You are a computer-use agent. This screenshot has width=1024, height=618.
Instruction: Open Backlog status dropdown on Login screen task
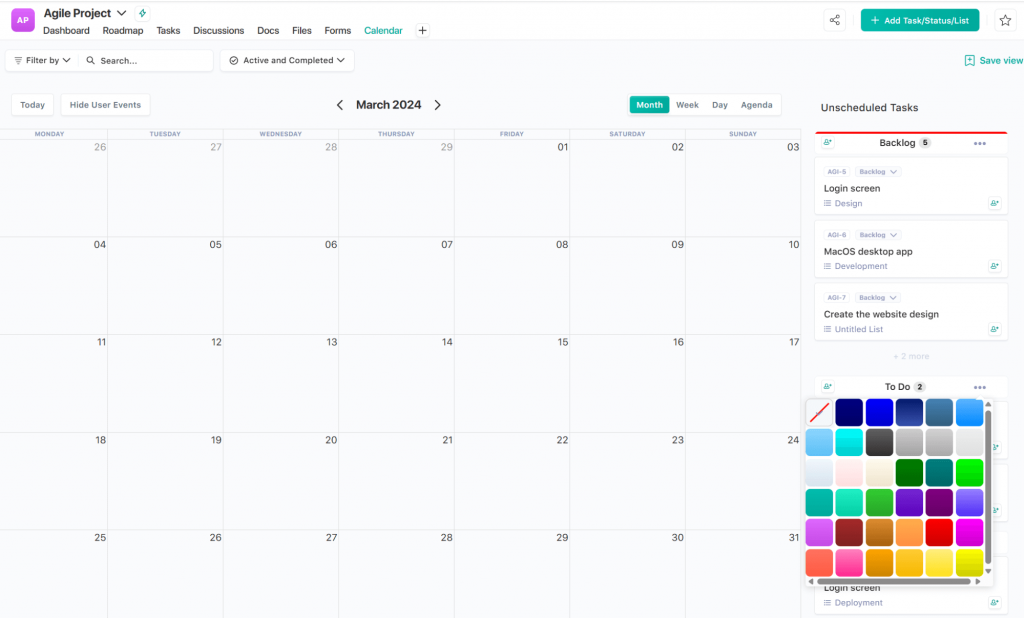coord(879,172)
